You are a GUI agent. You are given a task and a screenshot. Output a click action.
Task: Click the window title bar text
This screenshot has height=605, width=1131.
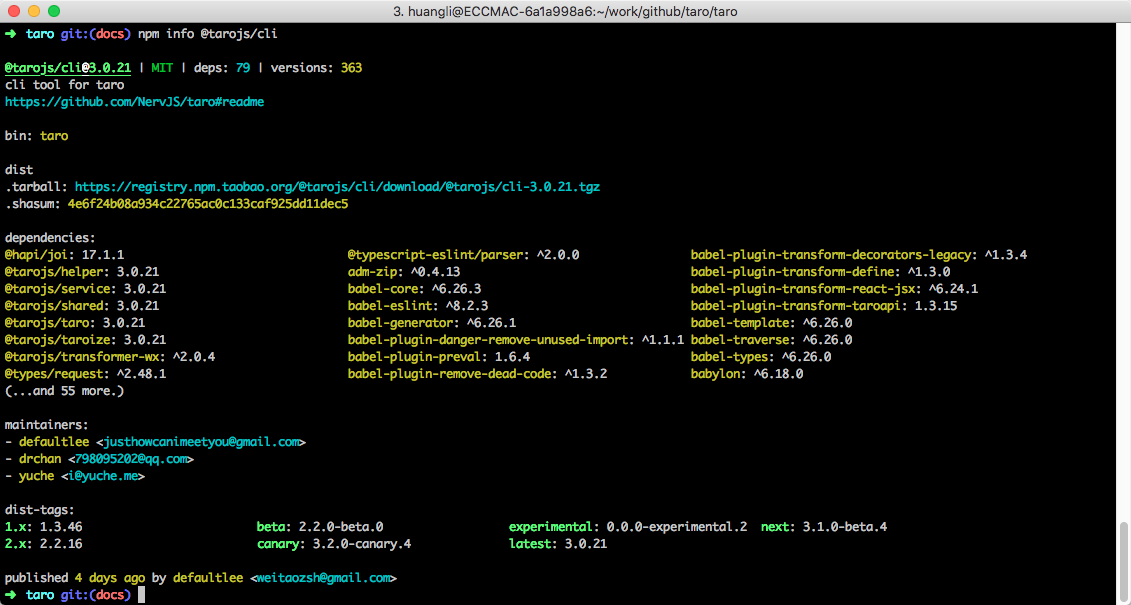566,11
